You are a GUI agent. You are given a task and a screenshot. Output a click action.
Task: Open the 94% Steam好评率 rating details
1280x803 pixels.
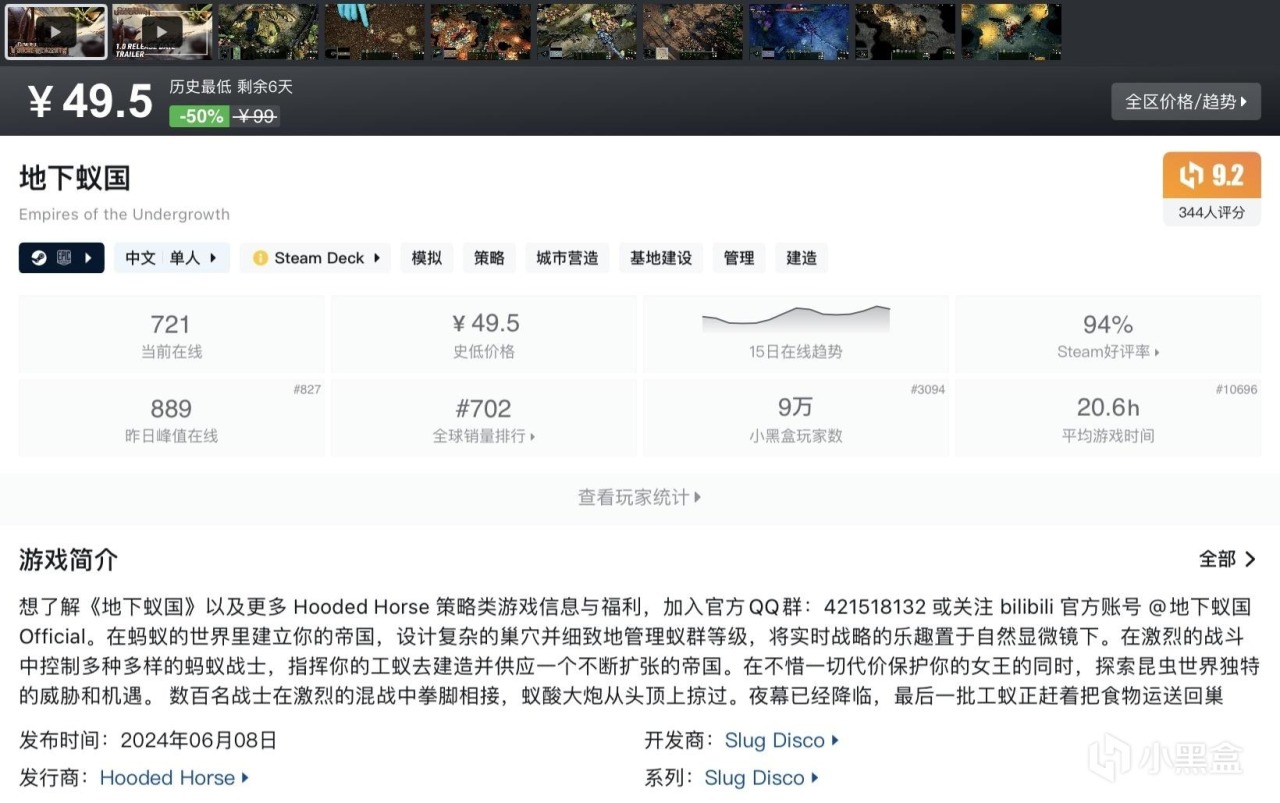(1108, 334)
